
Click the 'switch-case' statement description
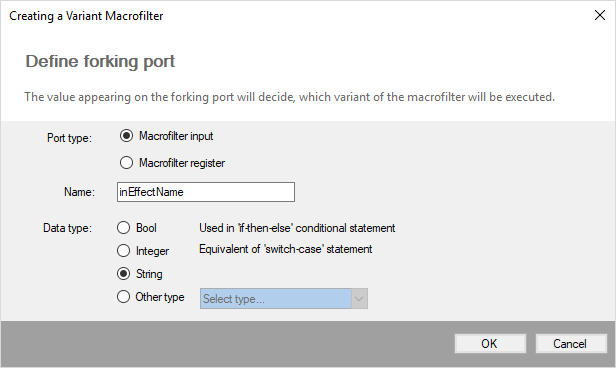tap(286, 249)
